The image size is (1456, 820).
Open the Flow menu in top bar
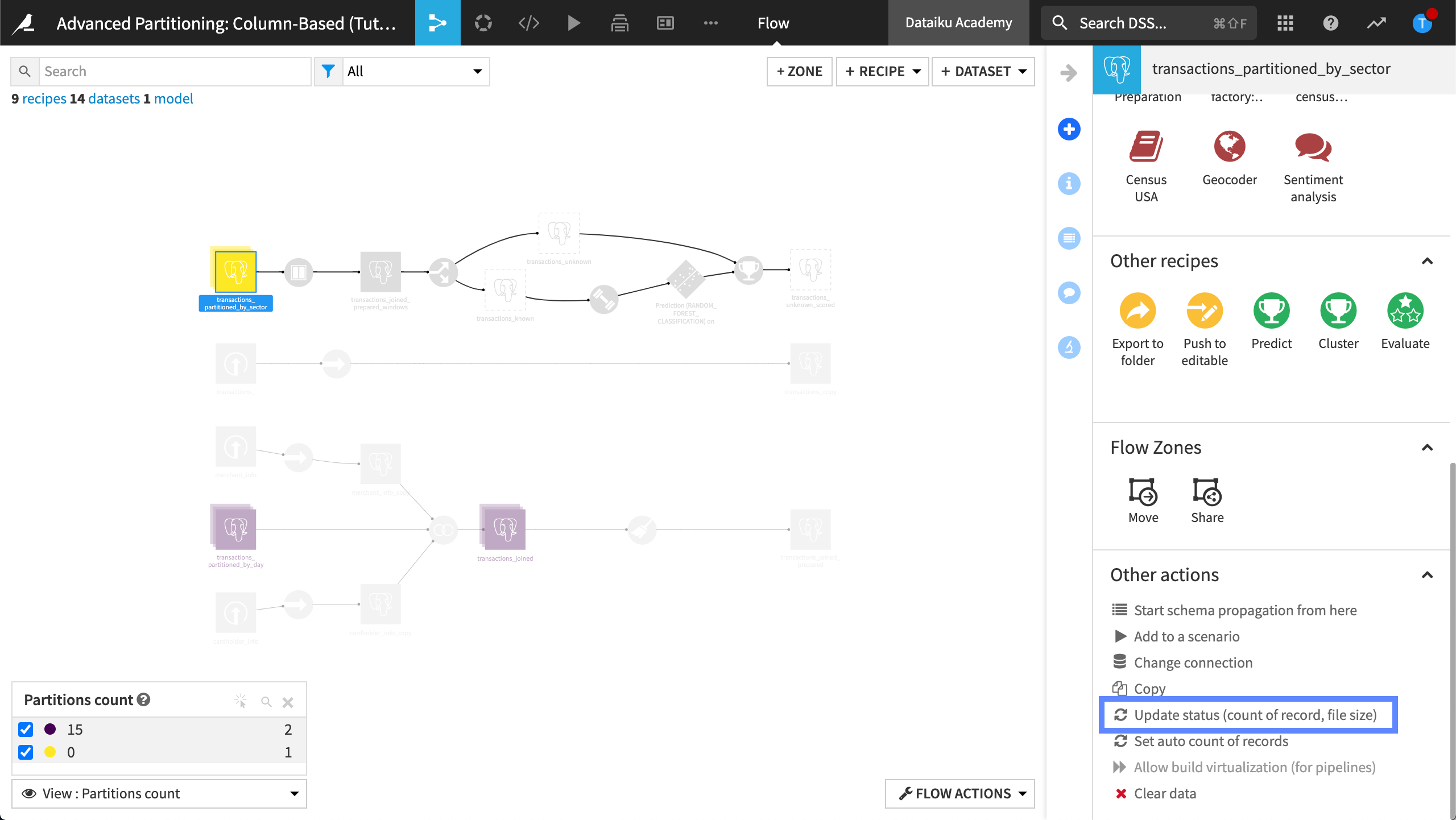773,23
